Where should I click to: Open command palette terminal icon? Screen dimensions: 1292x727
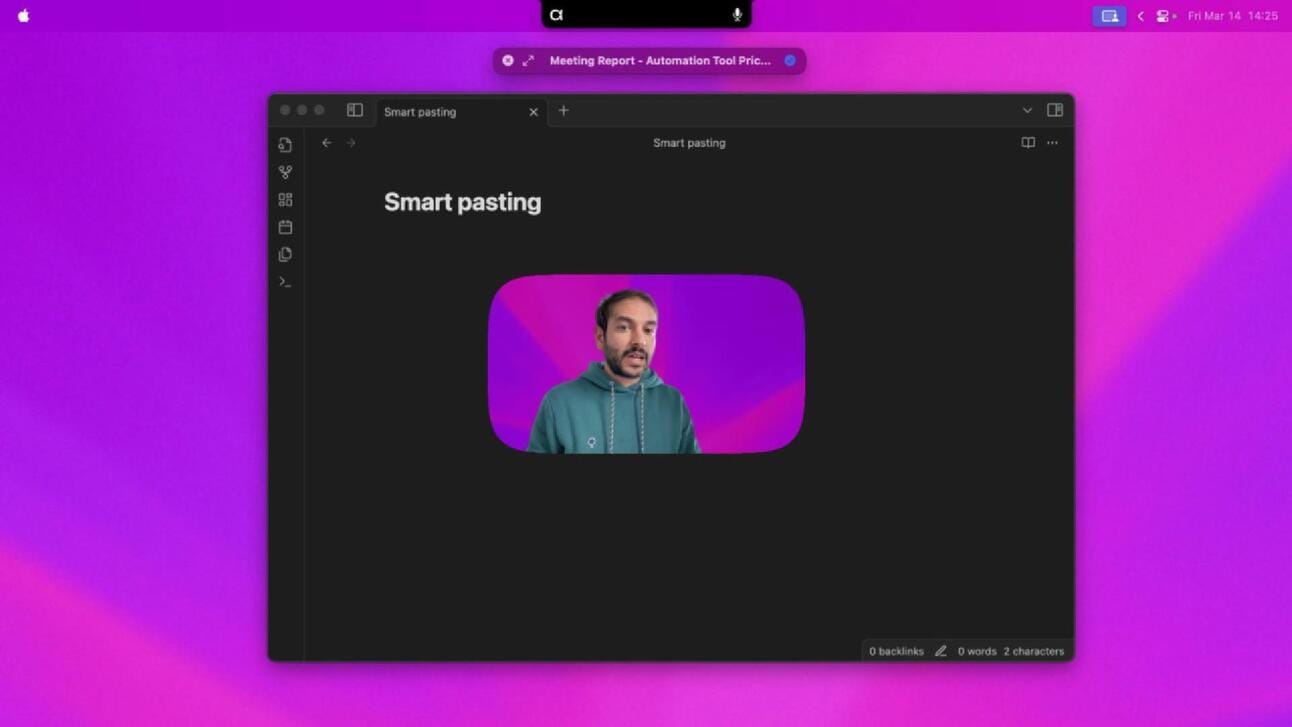click(285, 282)
